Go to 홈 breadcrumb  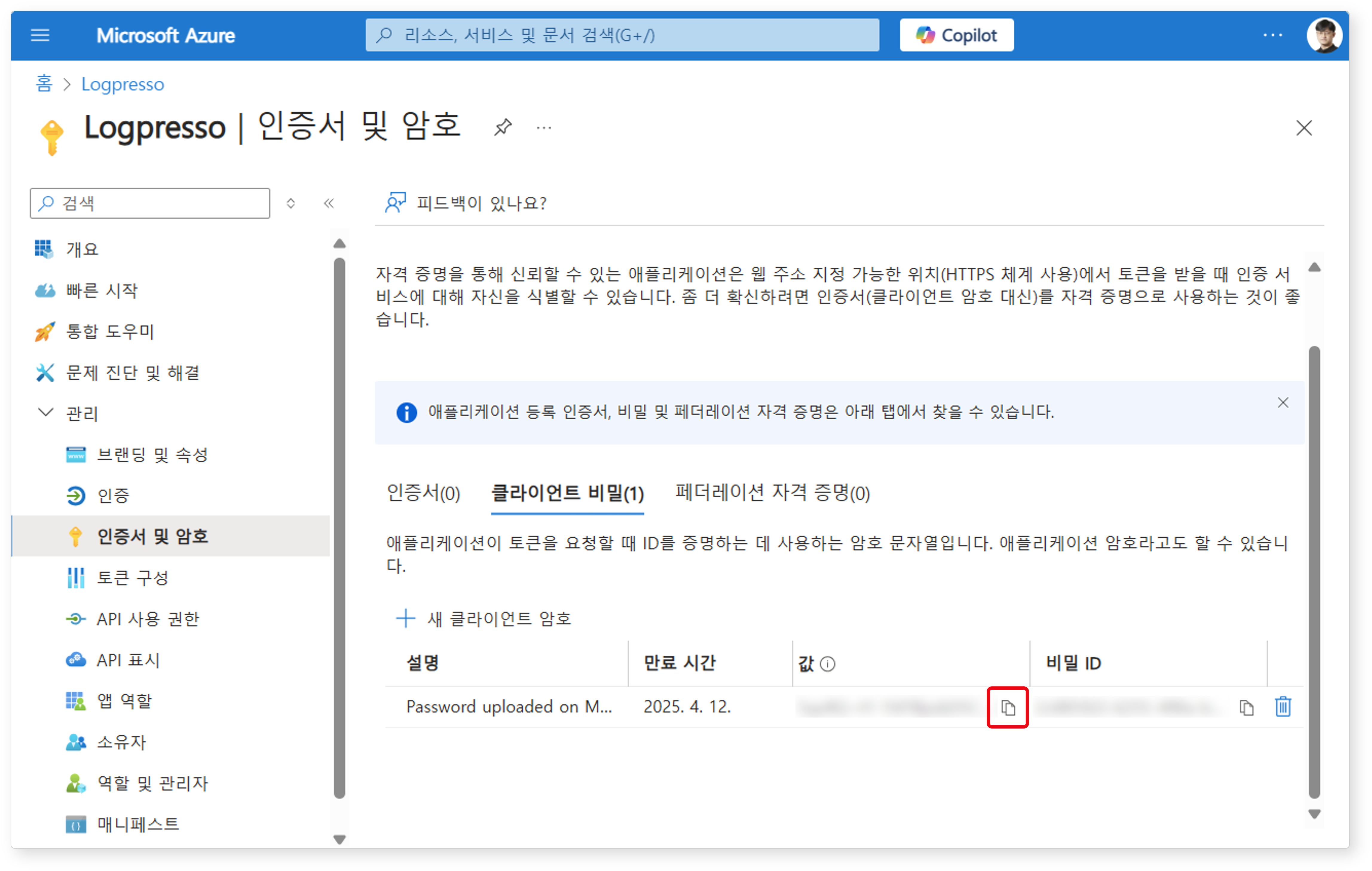[x=44, y=84]
